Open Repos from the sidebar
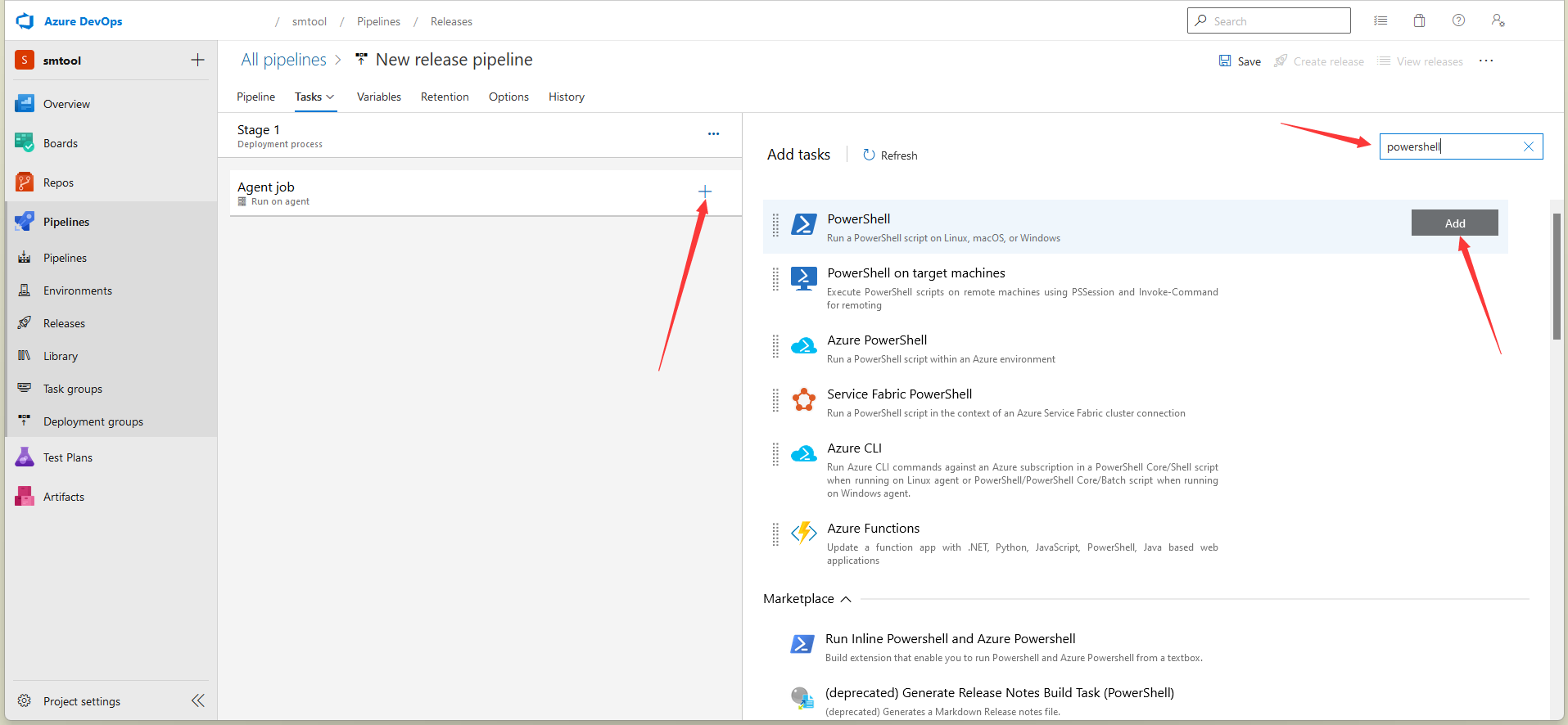The height and width of the screenshot is (725, 1568). point(57,182)
